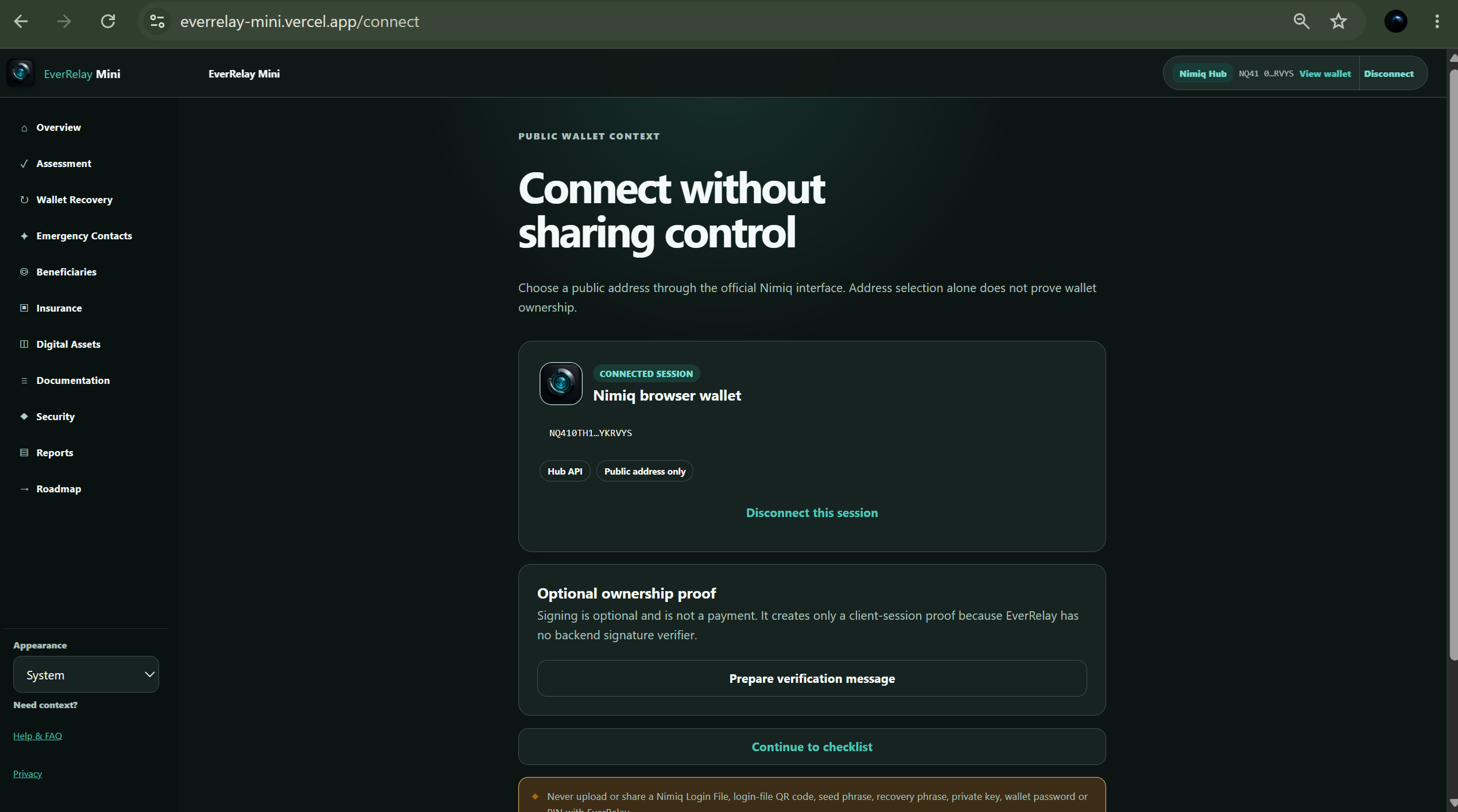Click the Nimiq Hub badge in header

click(1203, 73)
